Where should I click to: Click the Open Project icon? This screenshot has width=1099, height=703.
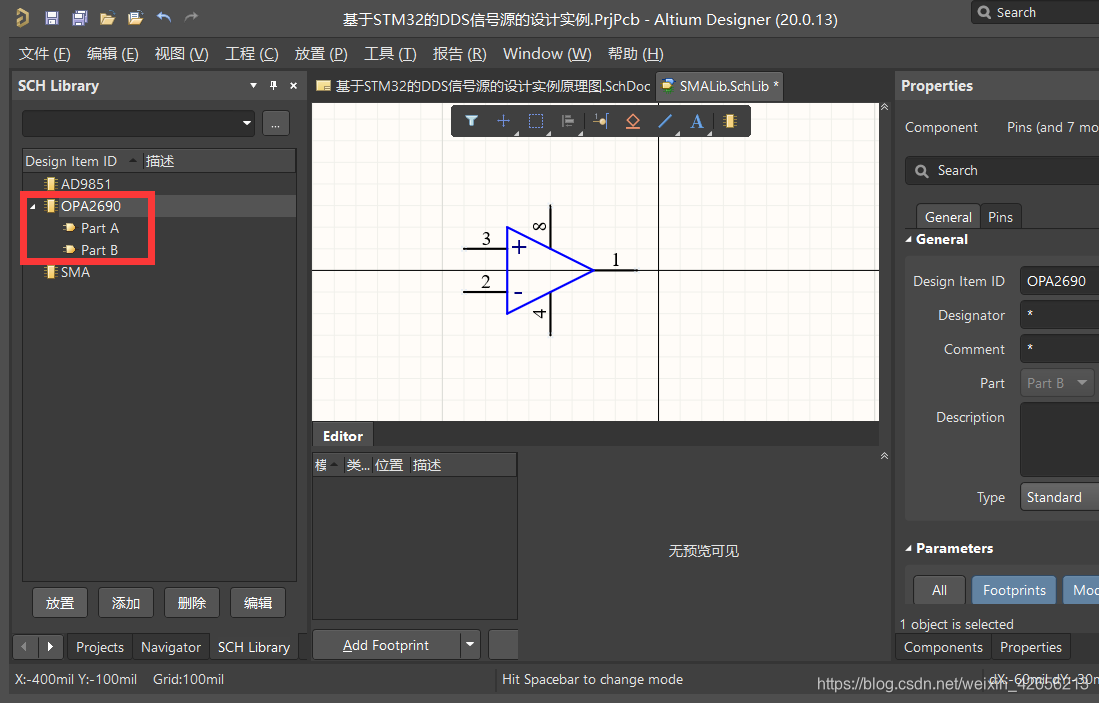135,18
